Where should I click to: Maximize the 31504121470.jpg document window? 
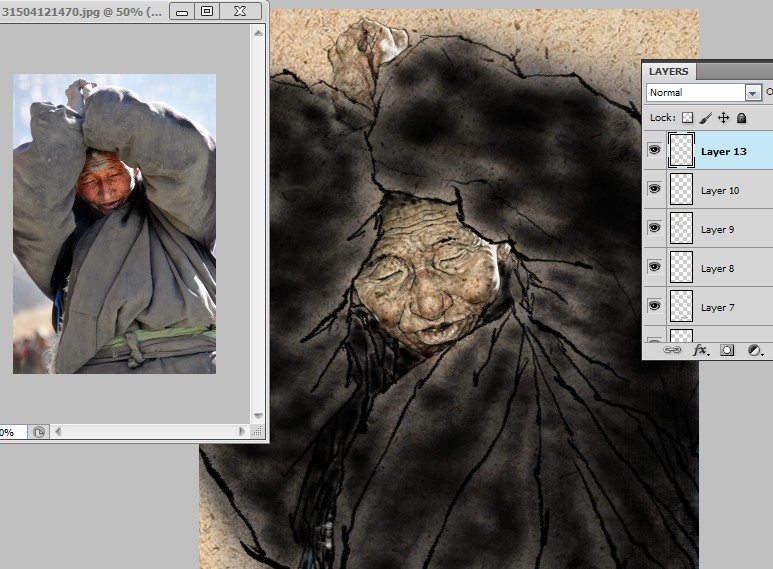coord(207,11)
